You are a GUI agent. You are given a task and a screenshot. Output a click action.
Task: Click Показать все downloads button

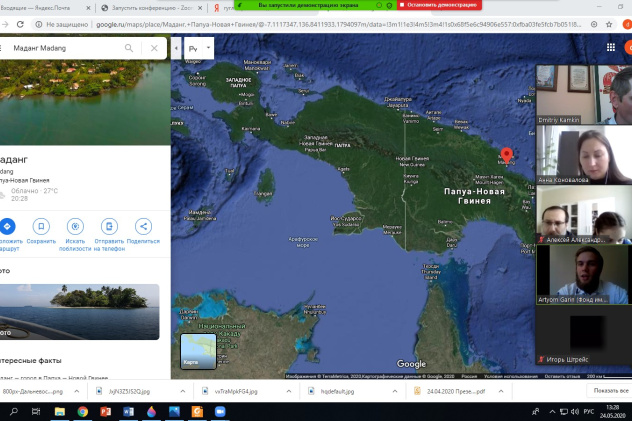pyautogui.click(x=608, y=392)
